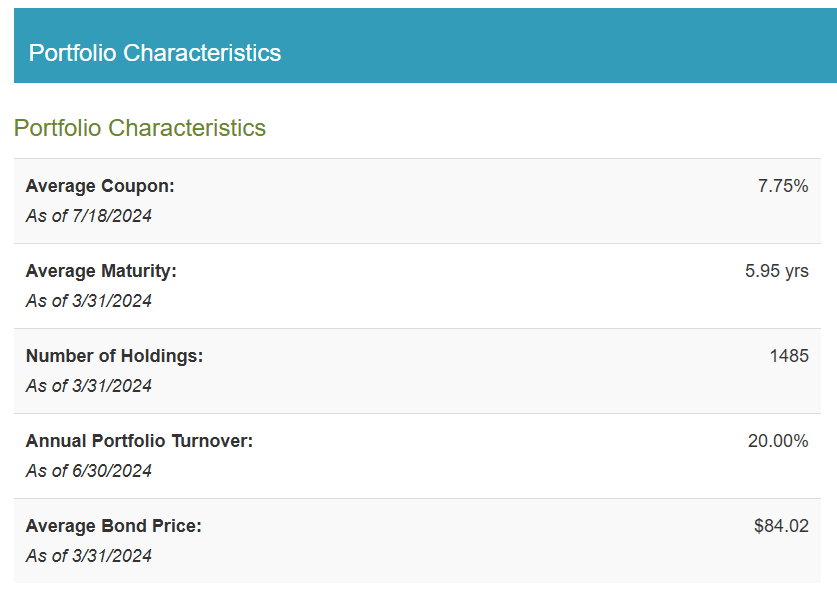Click the Number of Holdings label

pos(114,355)
